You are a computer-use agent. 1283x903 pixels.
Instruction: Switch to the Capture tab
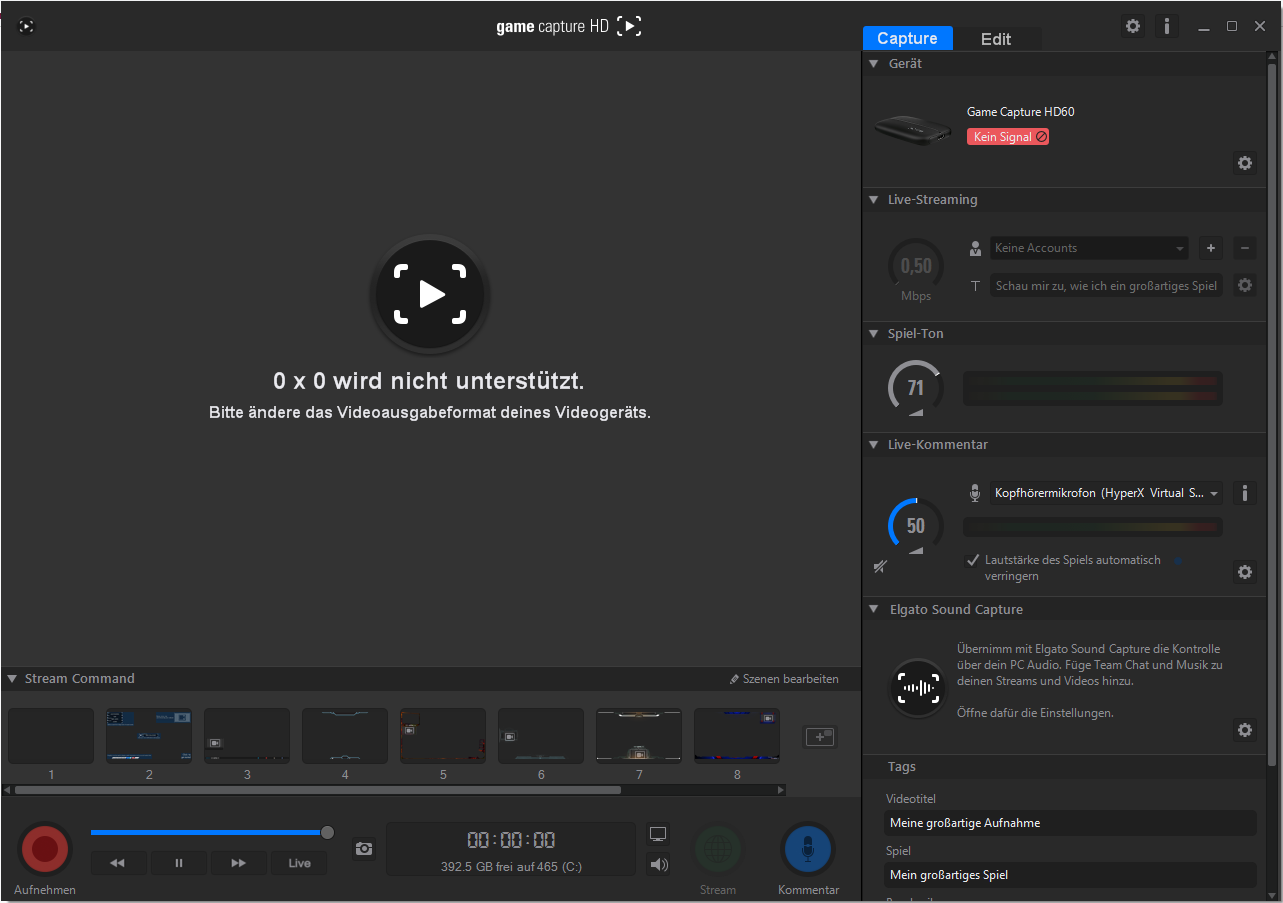point(907,38)
